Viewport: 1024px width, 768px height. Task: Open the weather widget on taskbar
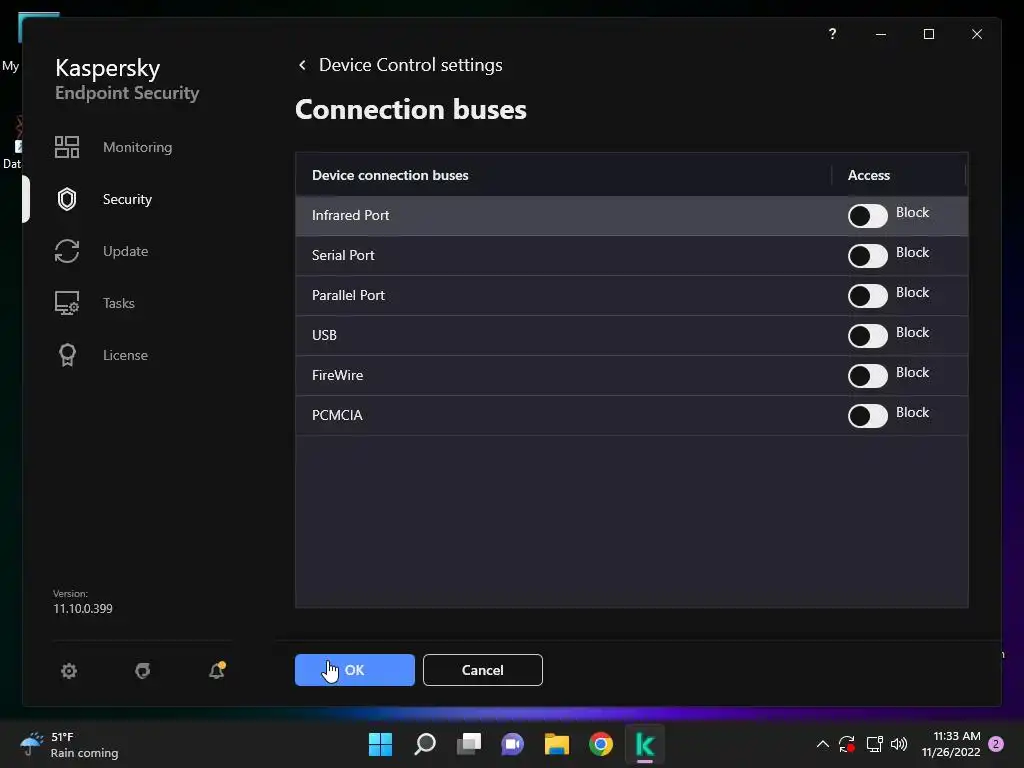tap(69, 744)
